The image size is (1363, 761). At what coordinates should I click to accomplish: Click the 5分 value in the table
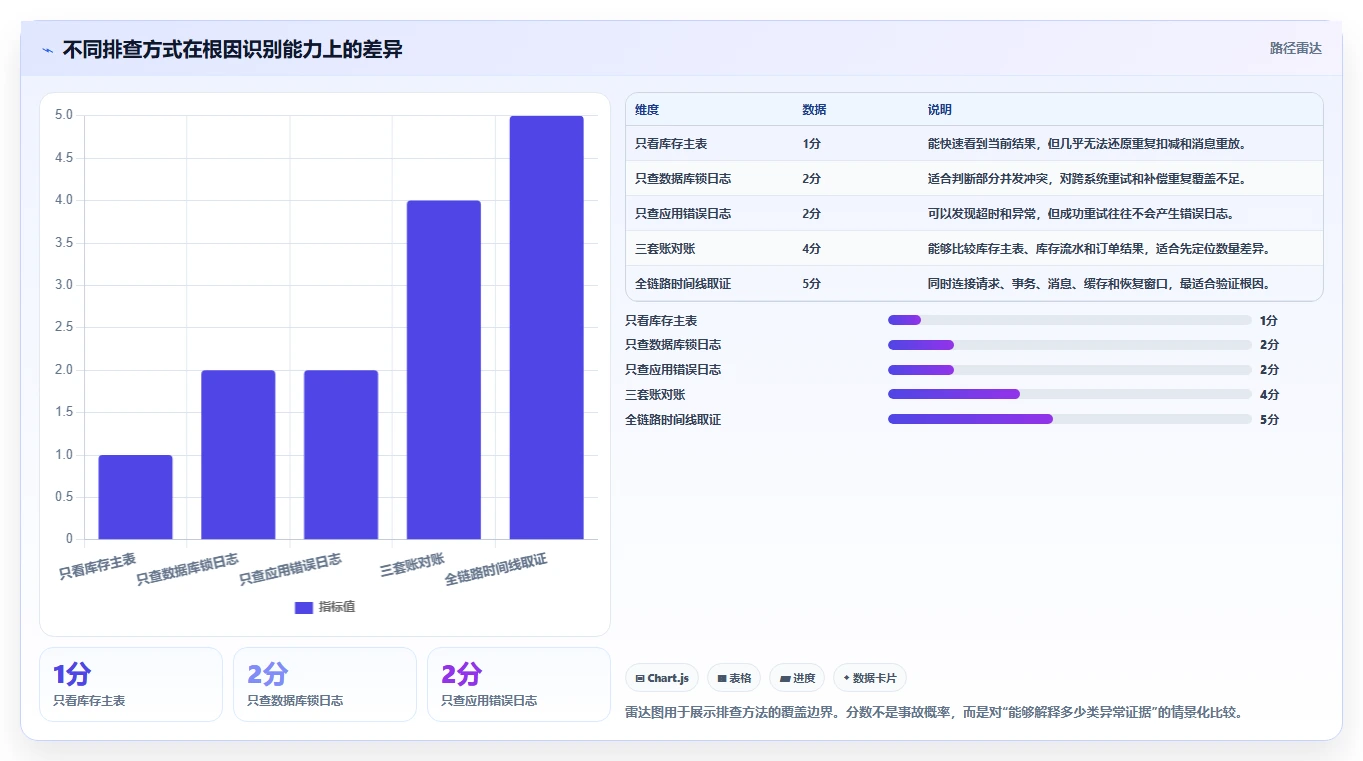click(x=811, y=284)
